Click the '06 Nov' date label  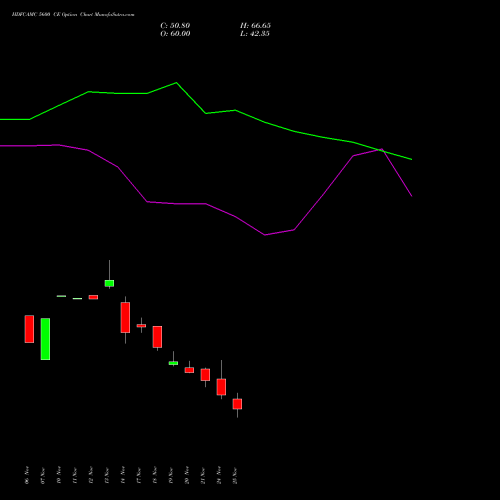[x=27, y=475]
